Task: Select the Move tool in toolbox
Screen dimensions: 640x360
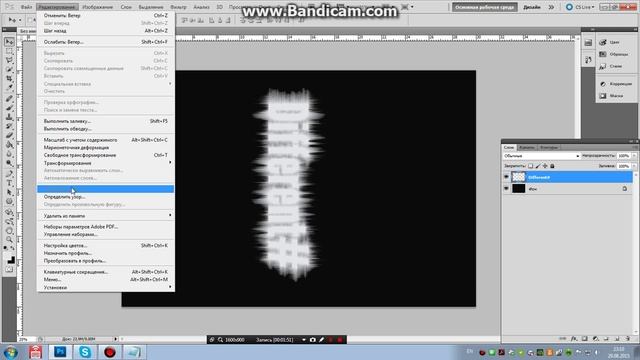Action: click(9, 42)
